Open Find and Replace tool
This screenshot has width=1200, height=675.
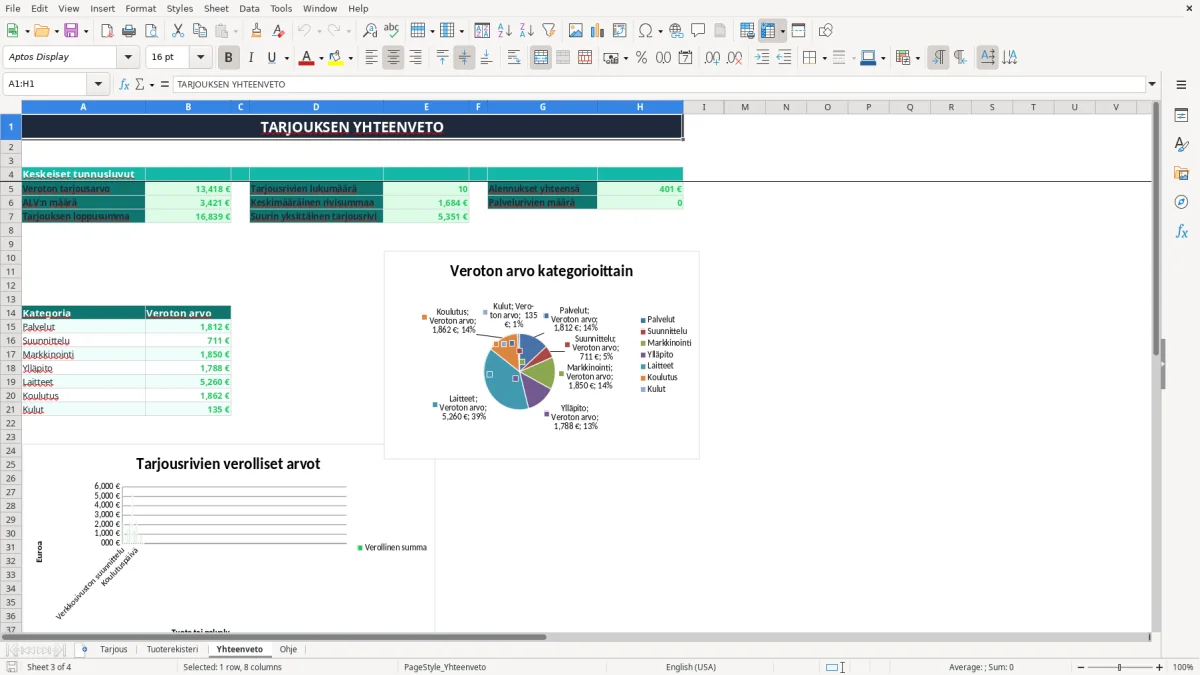pyautogui.click(x=370, y=31)
